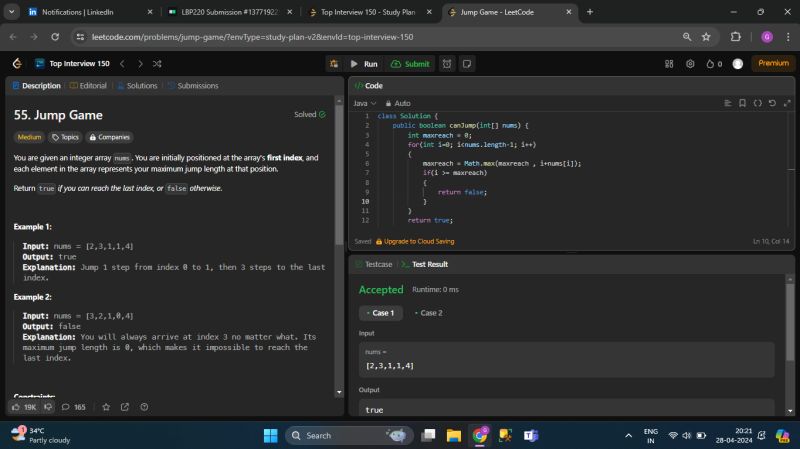The image size is (800, 449).
Task: Open the tab search dropdown arrow
Action: [11, 12]
